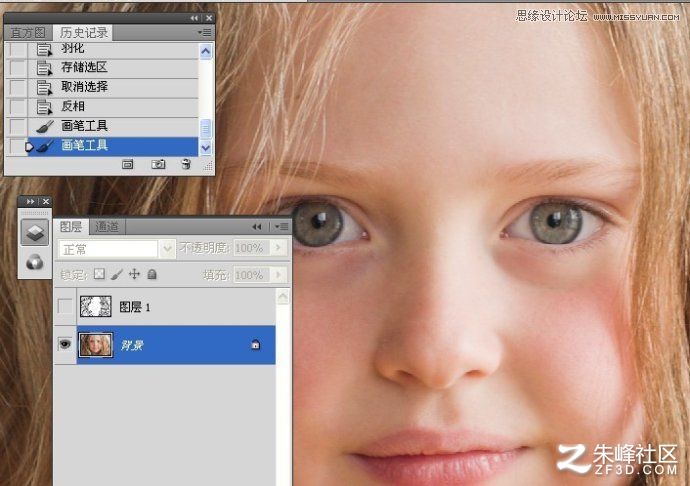Click the 填充 value field
This screenshot has height=486, width=690.
click(x=252, y=275)
